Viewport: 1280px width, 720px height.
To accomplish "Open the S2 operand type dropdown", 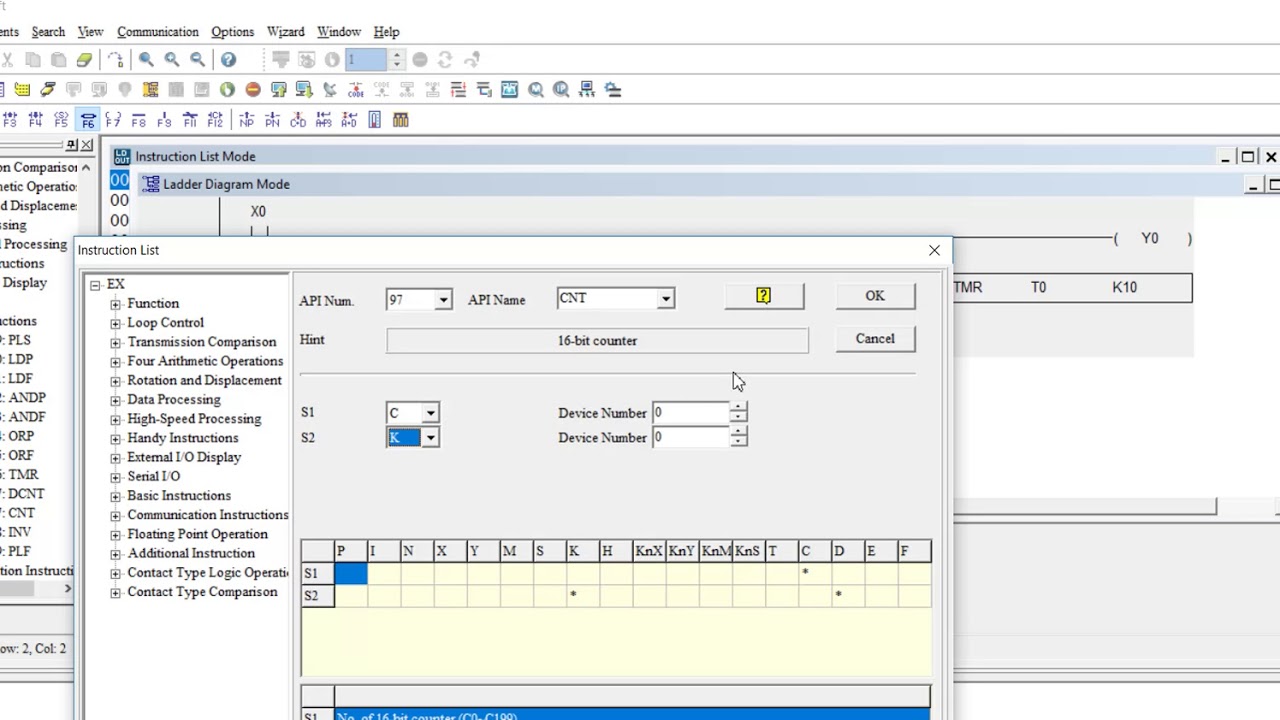I will coord(430,437).
